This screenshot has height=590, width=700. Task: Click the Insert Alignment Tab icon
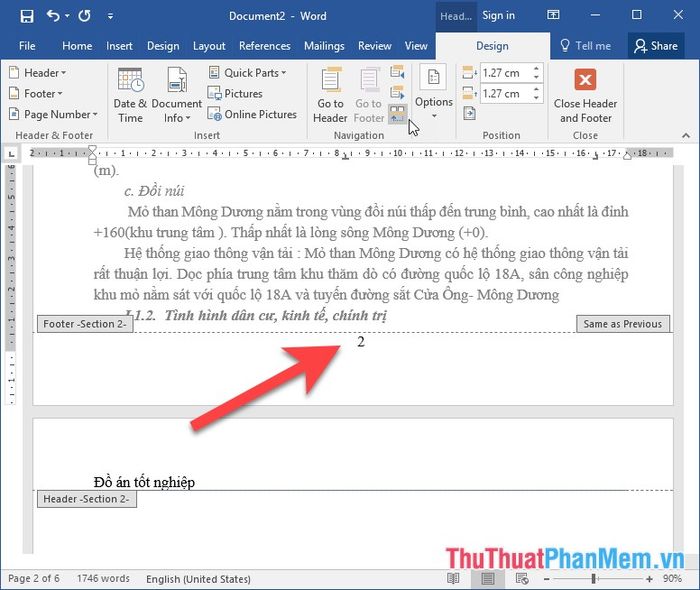(469, 114)
